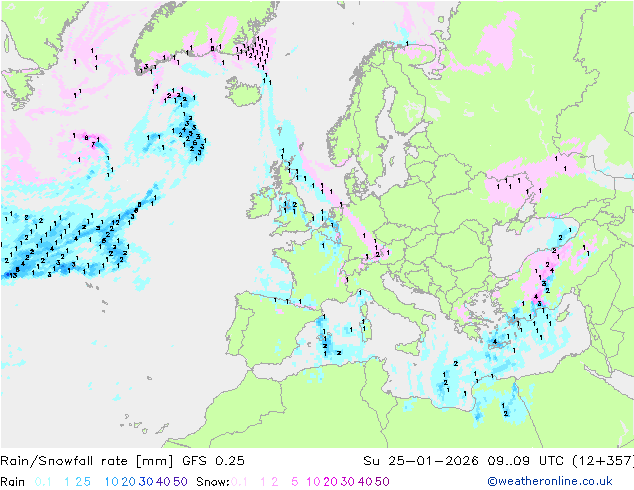Viewport: 634px width, 490px height.
Task: Pick the Snow 30 legend color value
Action: click(348, 482)
